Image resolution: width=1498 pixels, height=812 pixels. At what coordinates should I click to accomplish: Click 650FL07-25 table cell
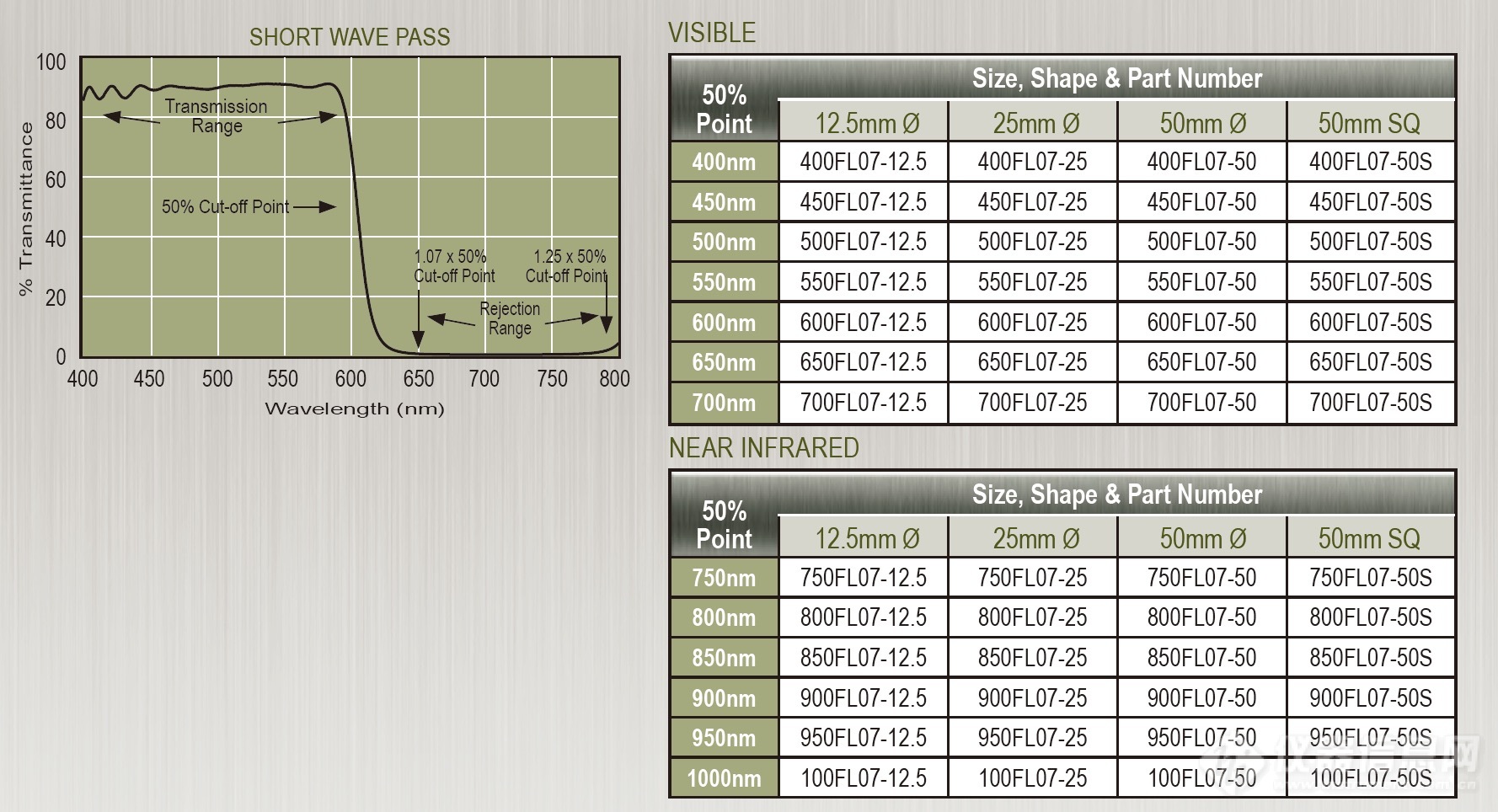(x=1032, y=362)
